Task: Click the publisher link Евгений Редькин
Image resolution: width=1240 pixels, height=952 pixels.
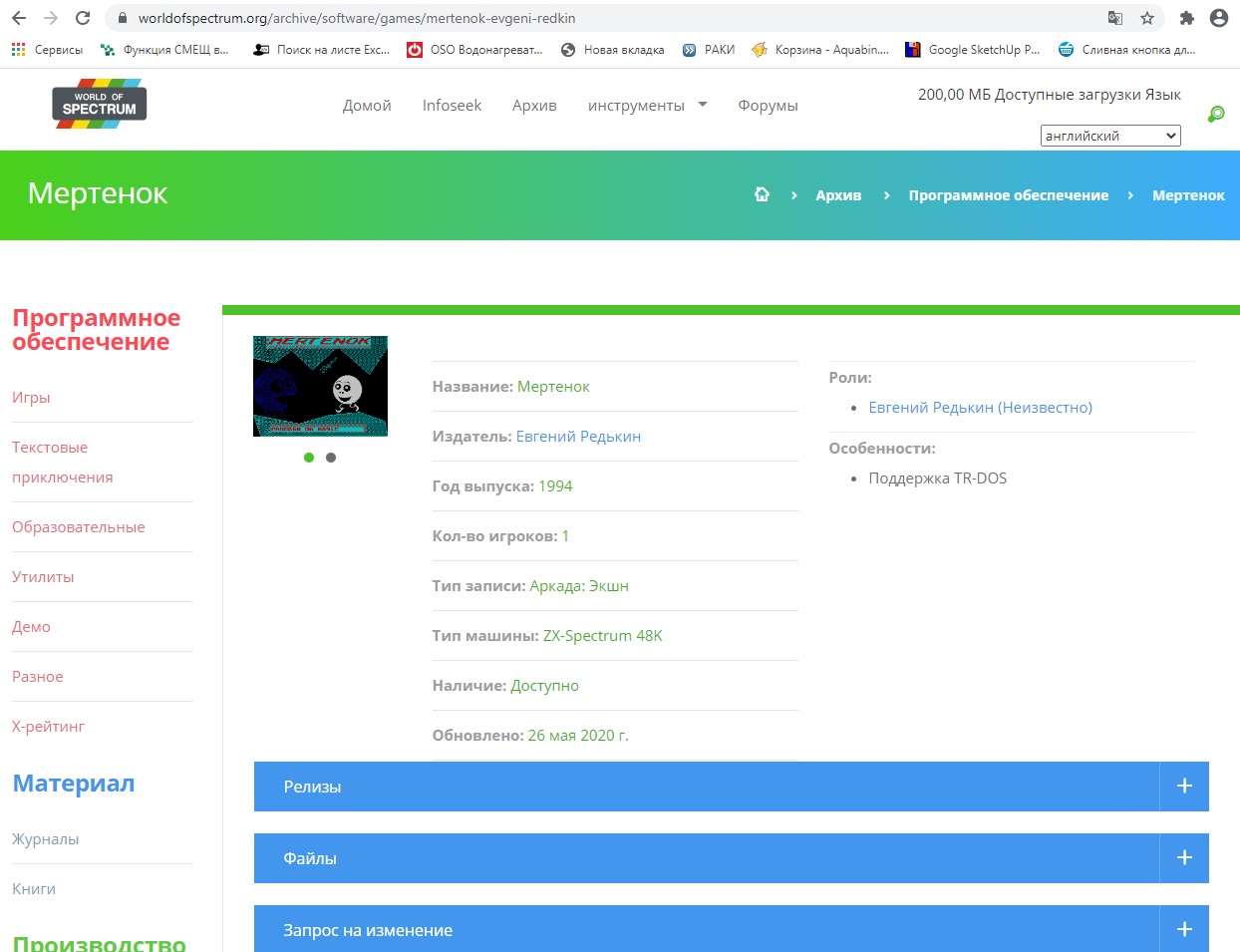Action: pyautogui.click(x=578, y=436)
